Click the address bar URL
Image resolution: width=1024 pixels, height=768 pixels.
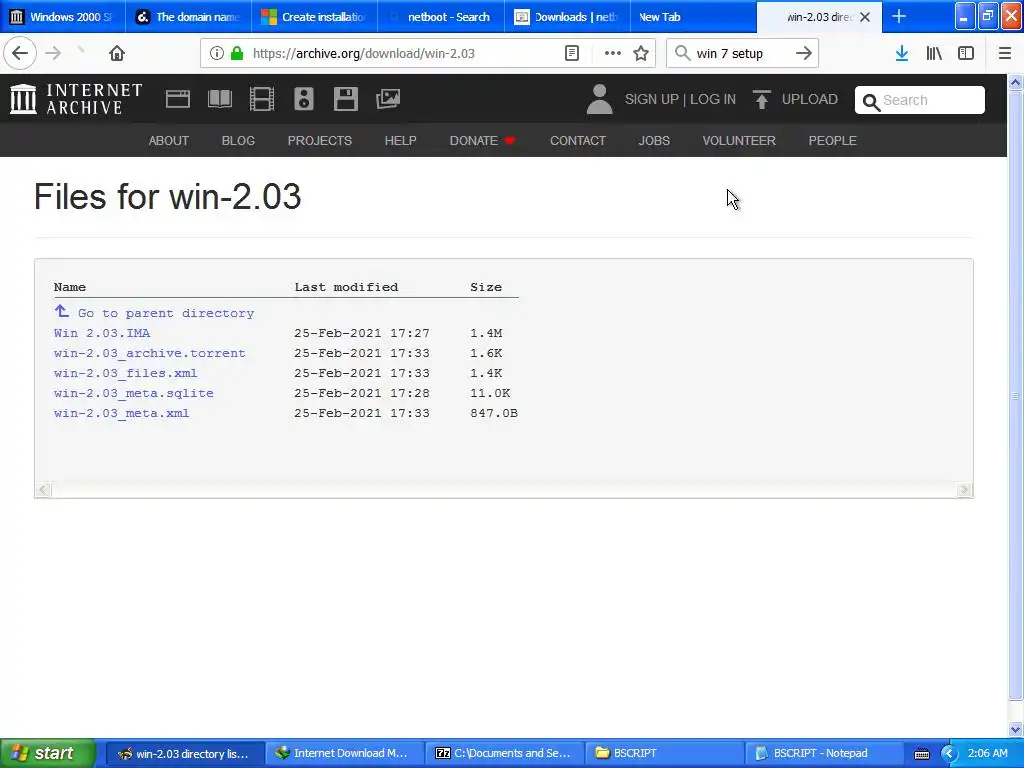tap(364, 54)
